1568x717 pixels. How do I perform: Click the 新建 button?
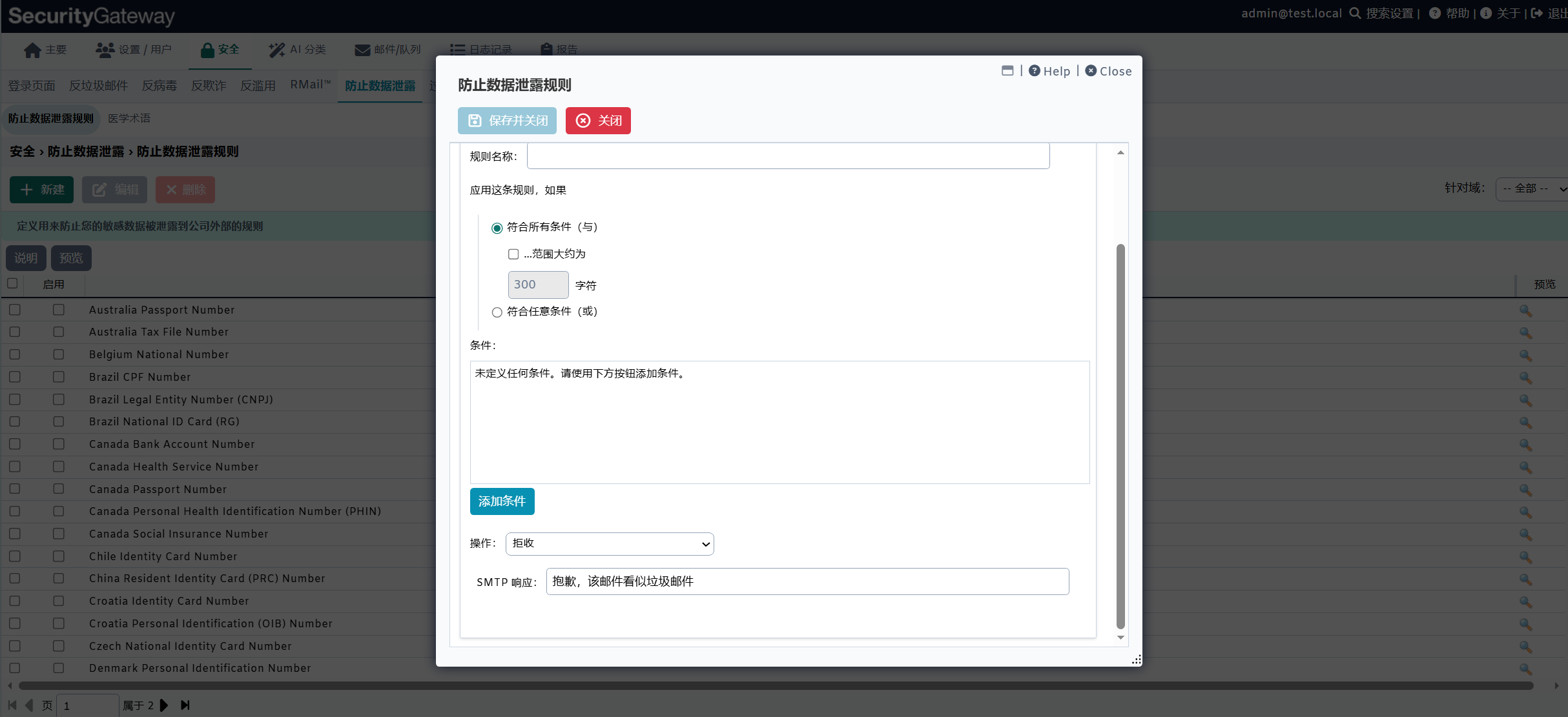(41, 190)
